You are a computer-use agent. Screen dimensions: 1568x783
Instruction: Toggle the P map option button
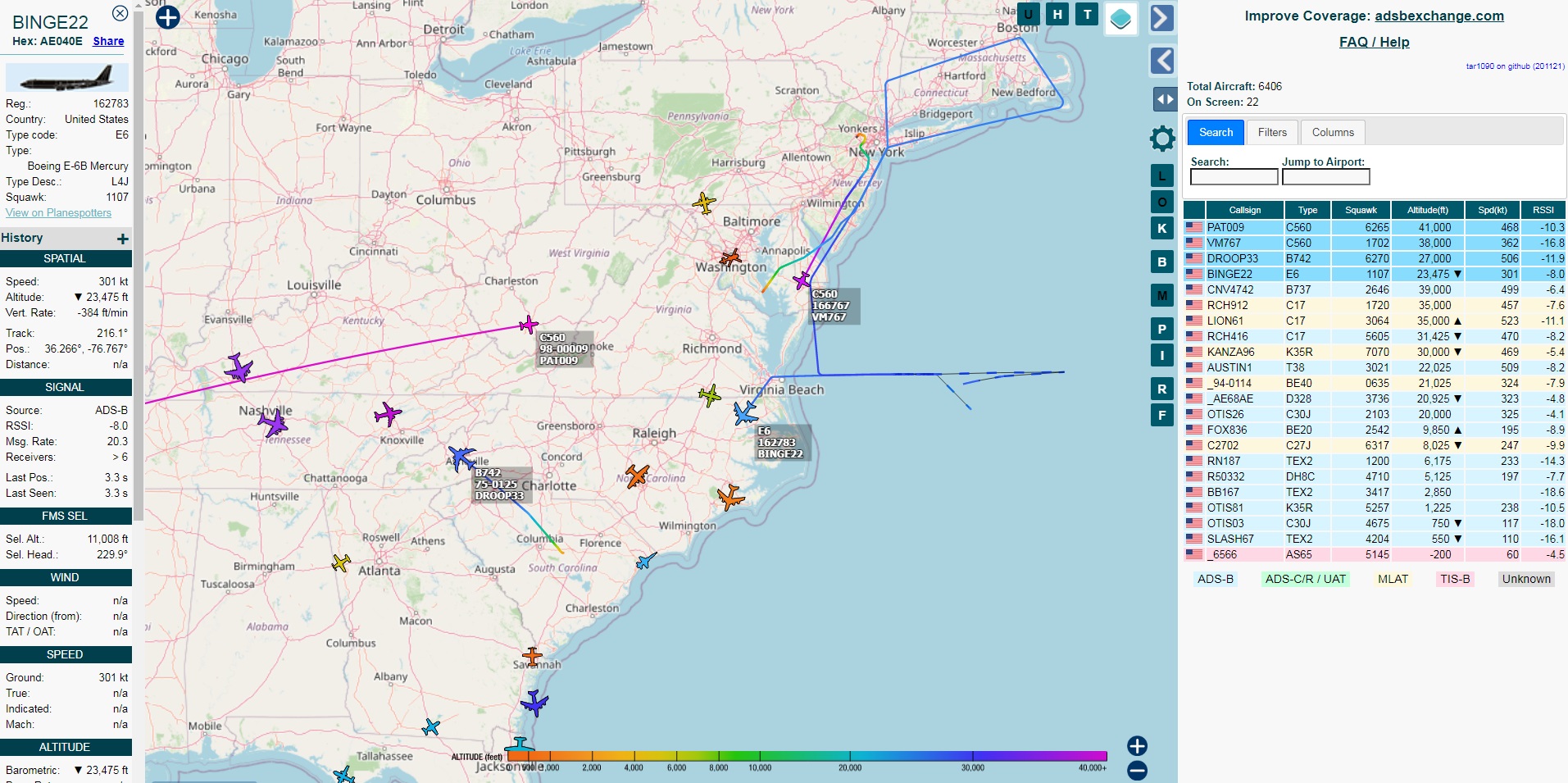point(1161,330)
